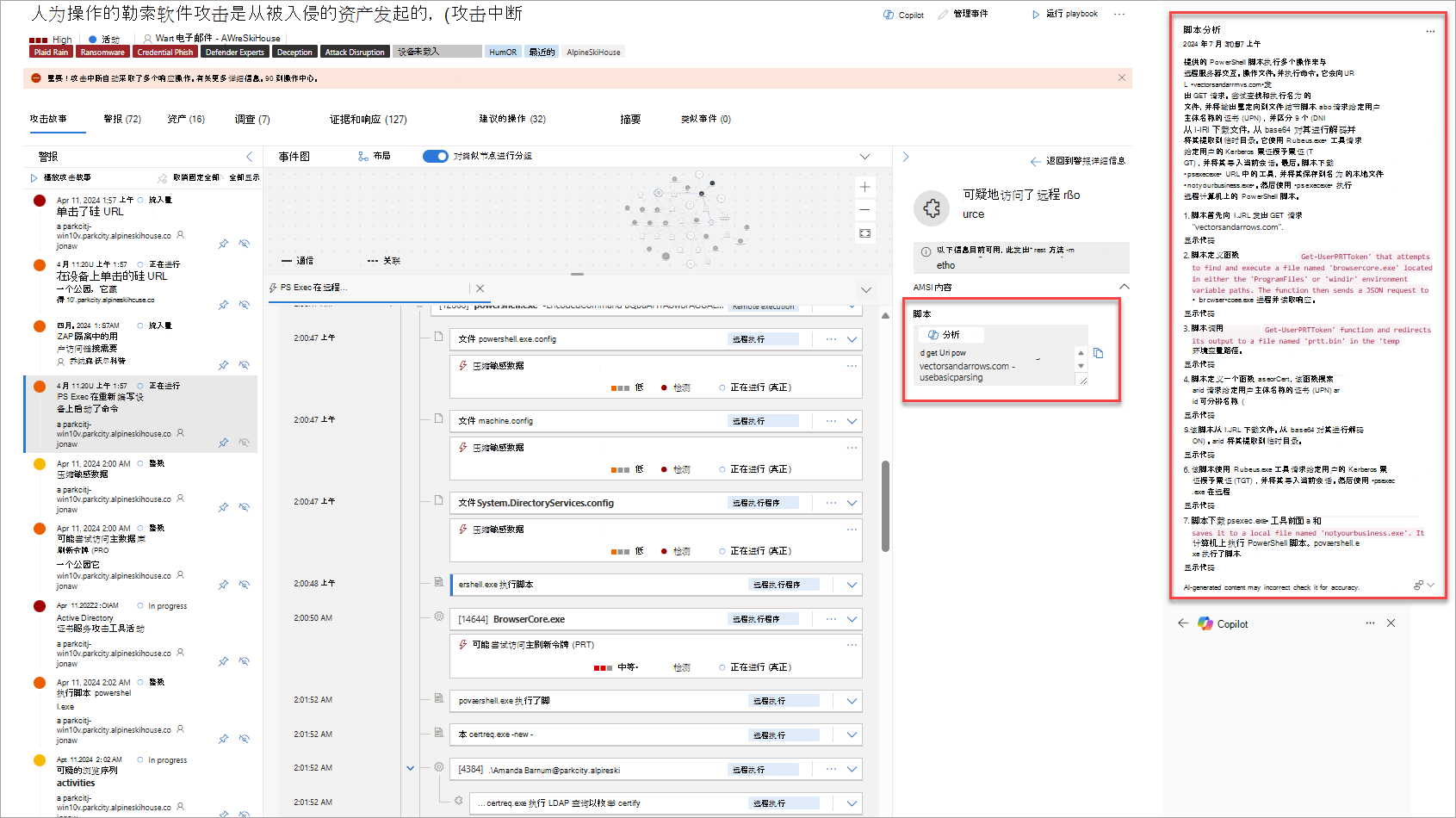Click 取消固定全部 unpin all alerts
Image resolution: width=1456 pixels, height=818 pixels.
(x=189, y=178)
